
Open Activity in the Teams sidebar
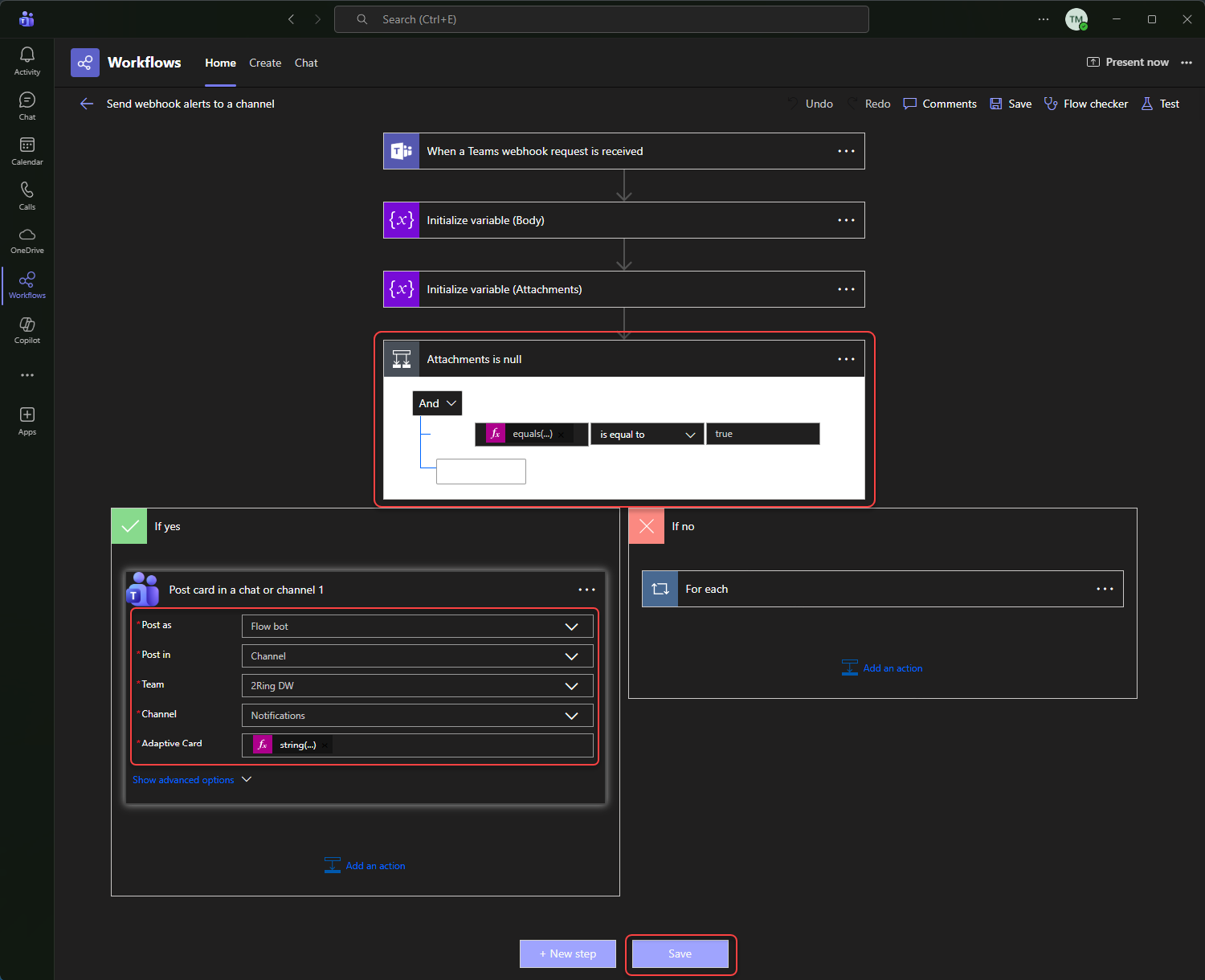27,61
